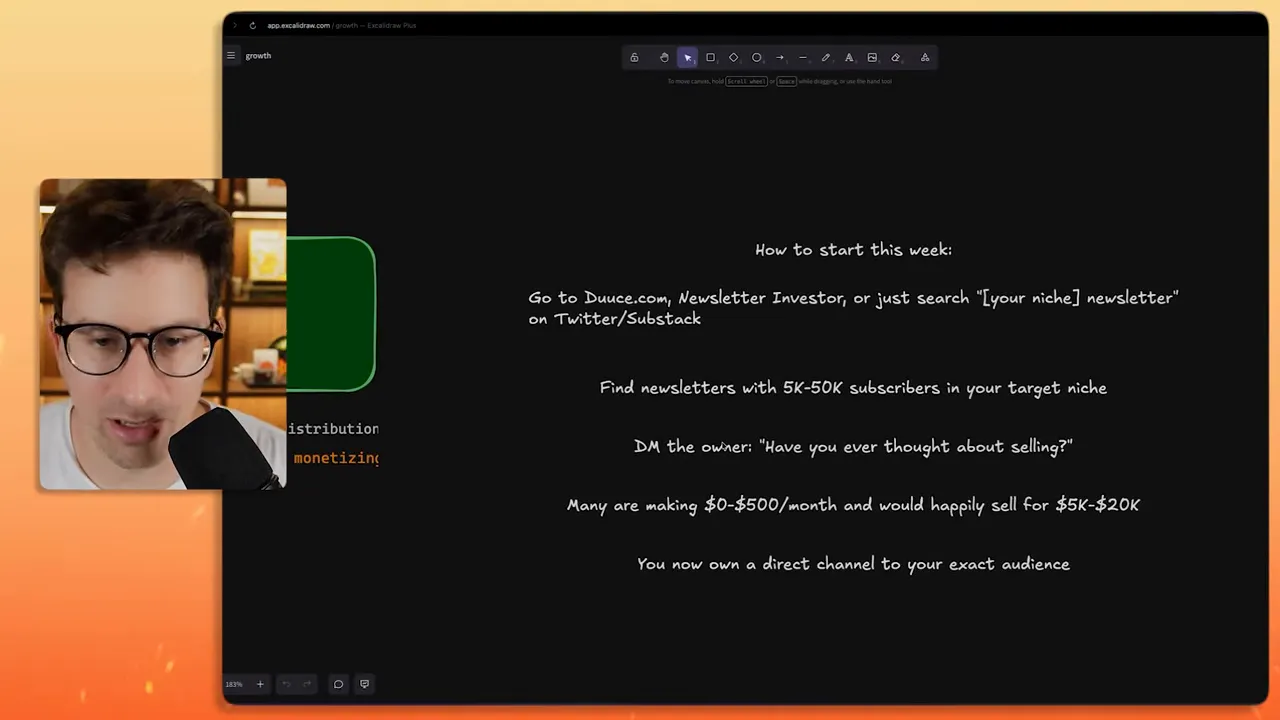Image resolution: width=1280 pixels, height=720 pixels.
Task: Click the 'growth' scene title
Action: pos(258,56)
